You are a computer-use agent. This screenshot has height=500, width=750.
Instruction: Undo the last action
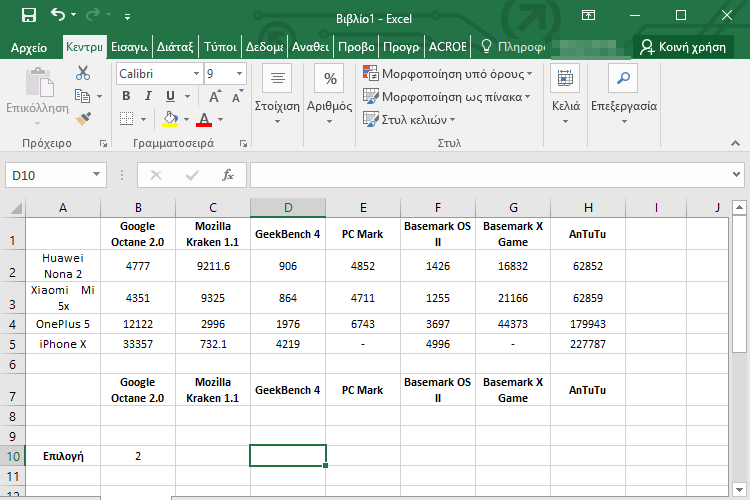pyautogui.click(x=57, y=15)
